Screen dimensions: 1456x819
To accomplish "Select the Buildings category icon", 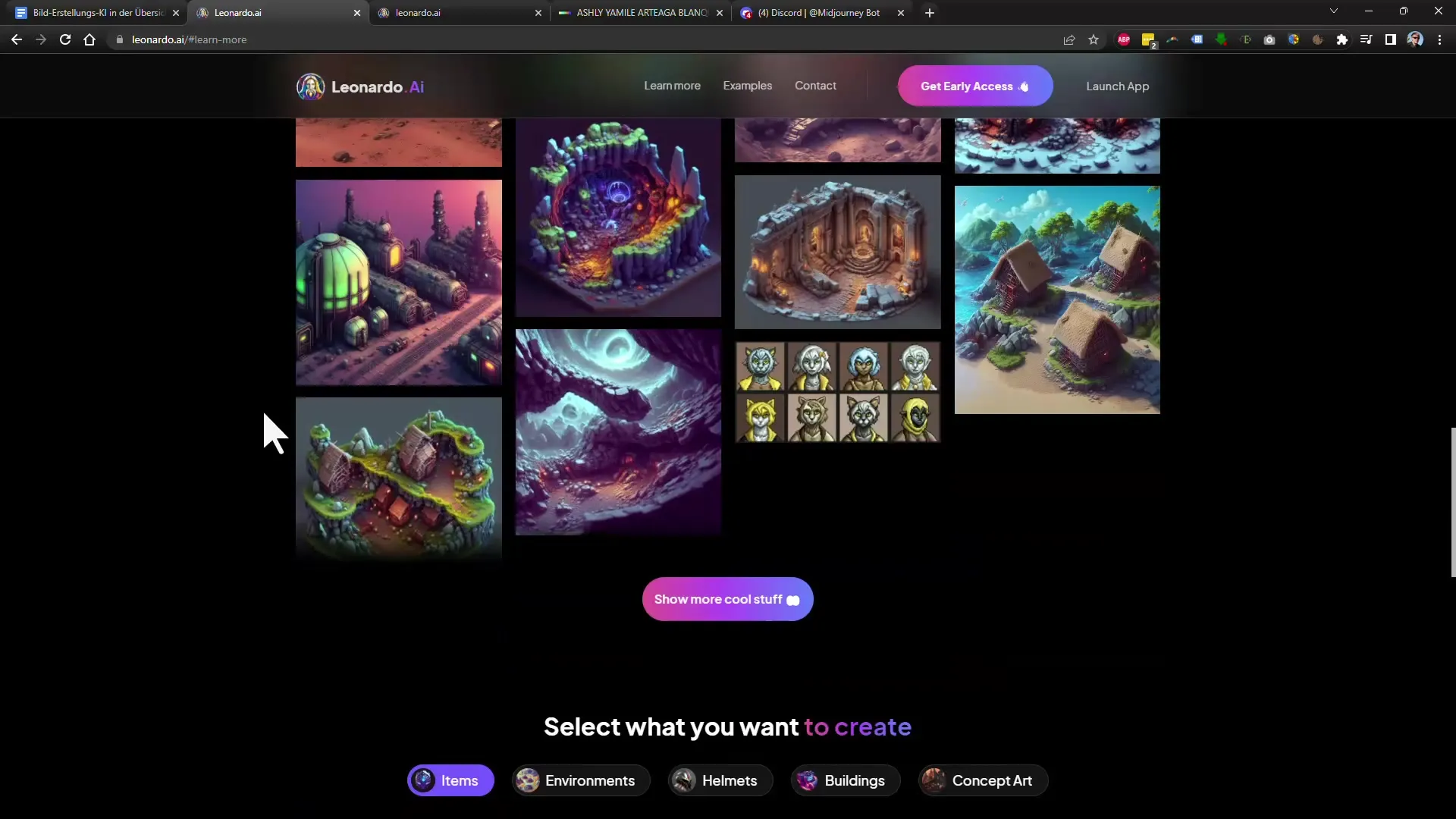I will coord(807,780).
